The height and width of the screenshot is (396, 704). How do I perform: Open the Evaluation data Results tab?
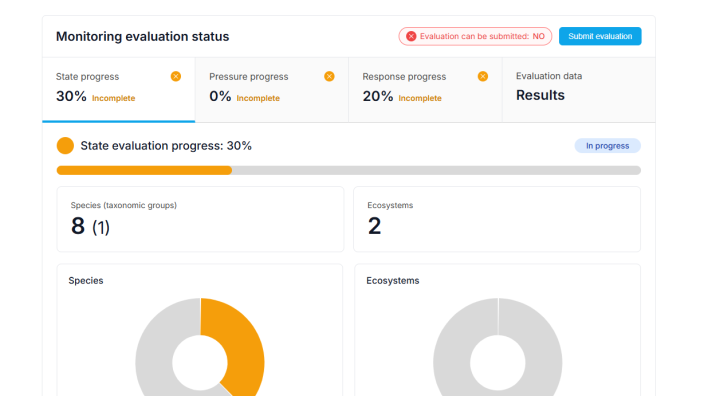[x=579, y=90]
